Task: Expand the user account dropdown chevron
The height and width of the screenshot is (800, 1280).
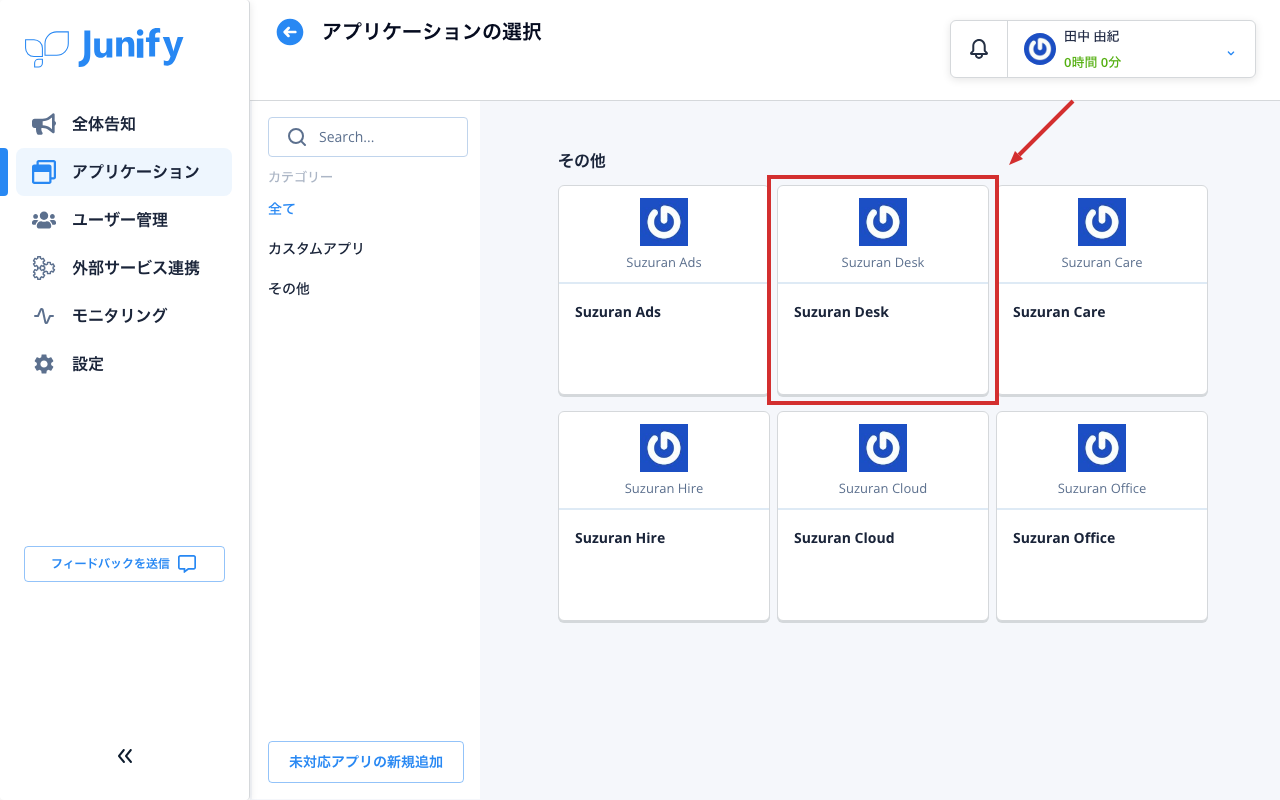Action: pos(1231,52)
